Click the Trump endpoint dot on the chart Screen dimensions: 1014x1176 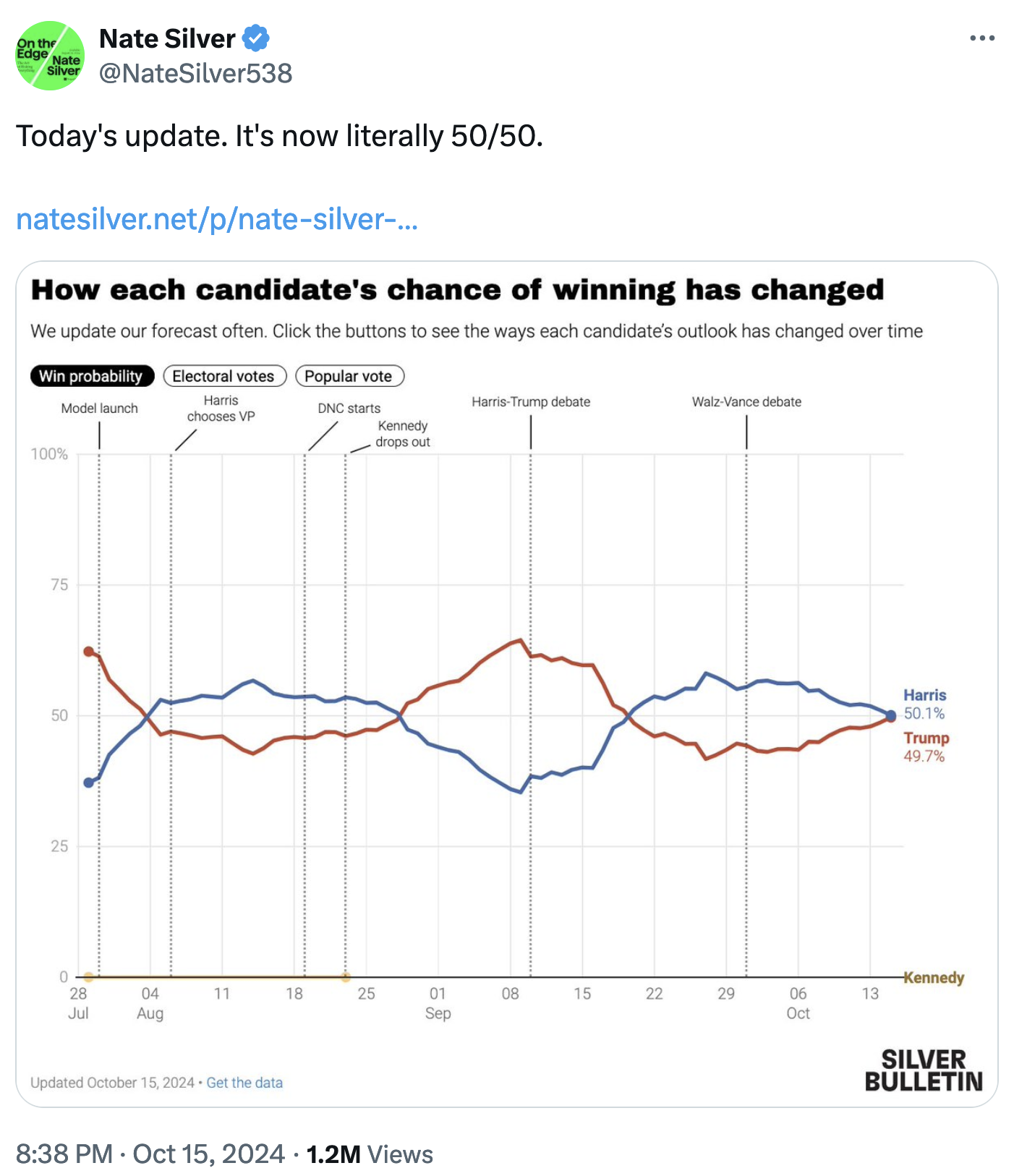[891, 720]
